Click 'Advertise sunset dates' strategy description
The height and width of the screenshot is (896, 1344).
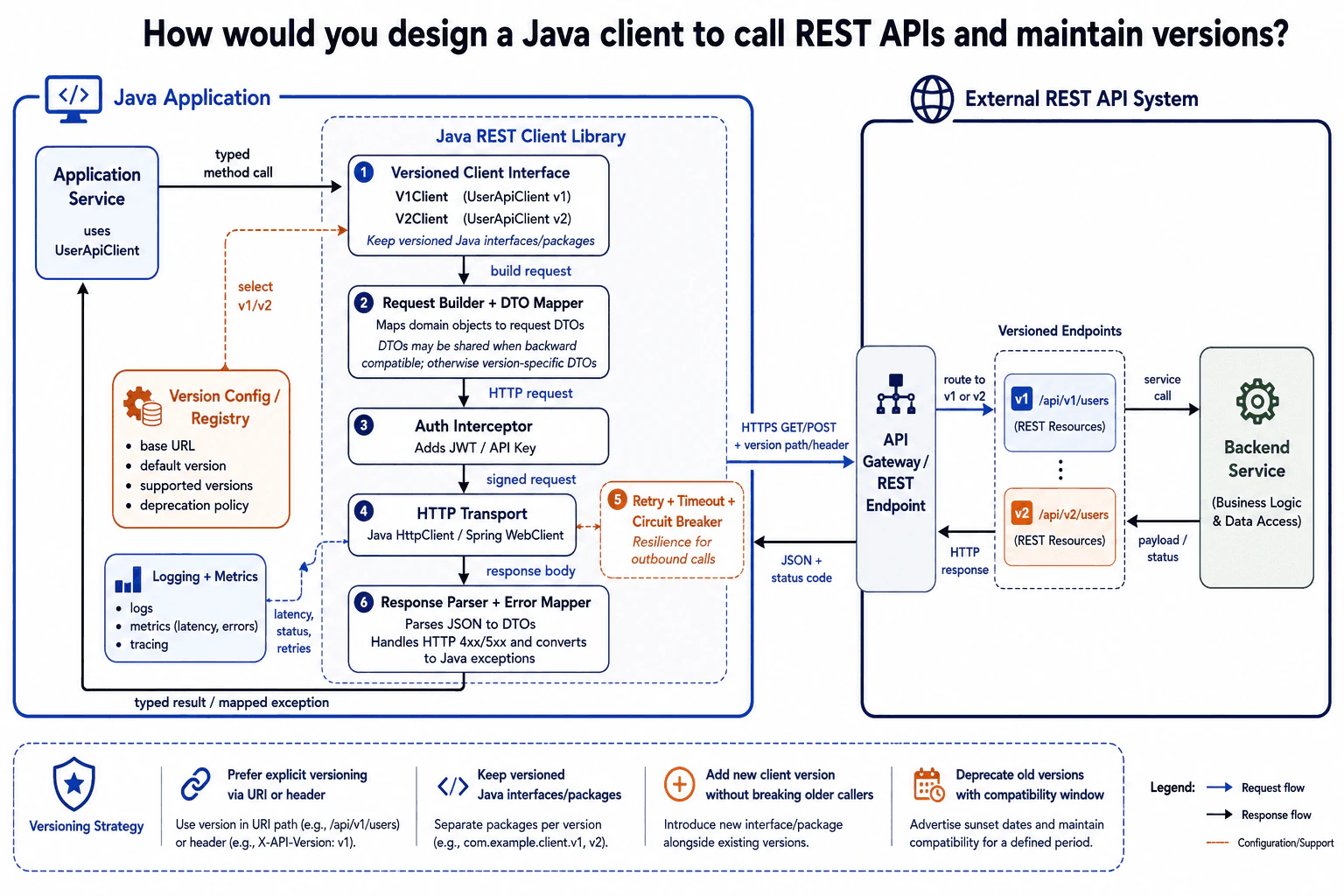coord(1006,833)
